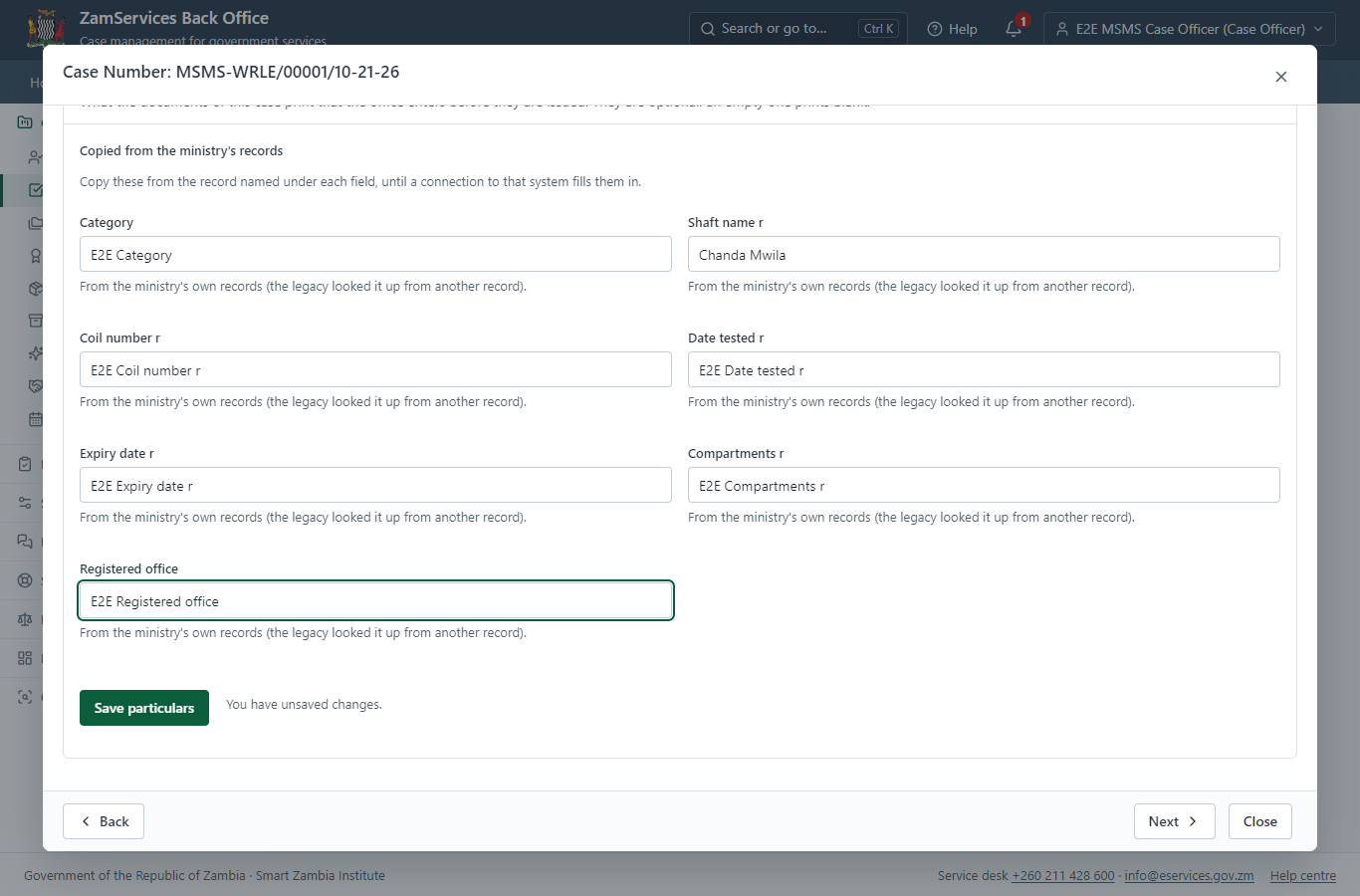This screenshot has width=1360, height=896.
Task: Open Help from the top bar
Action: (952, 29)
